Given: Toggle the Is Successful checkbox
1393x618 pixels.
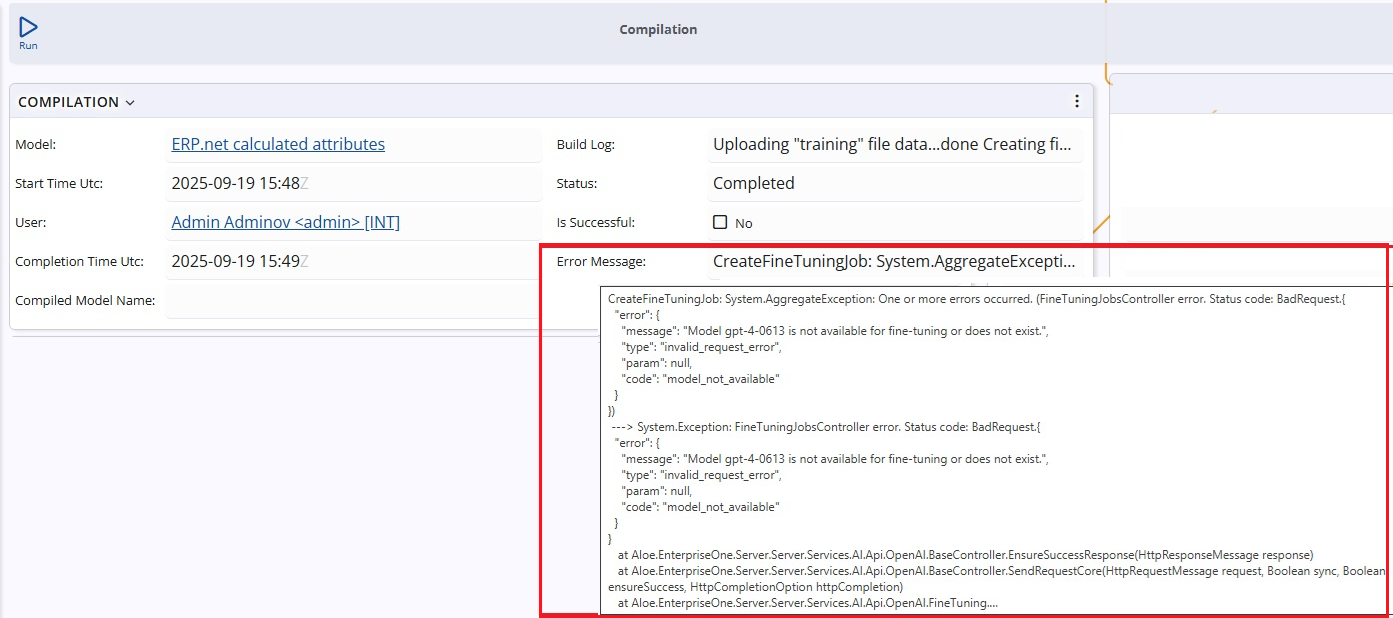Looking at the screenshot, I should click(x=720, y=222).
